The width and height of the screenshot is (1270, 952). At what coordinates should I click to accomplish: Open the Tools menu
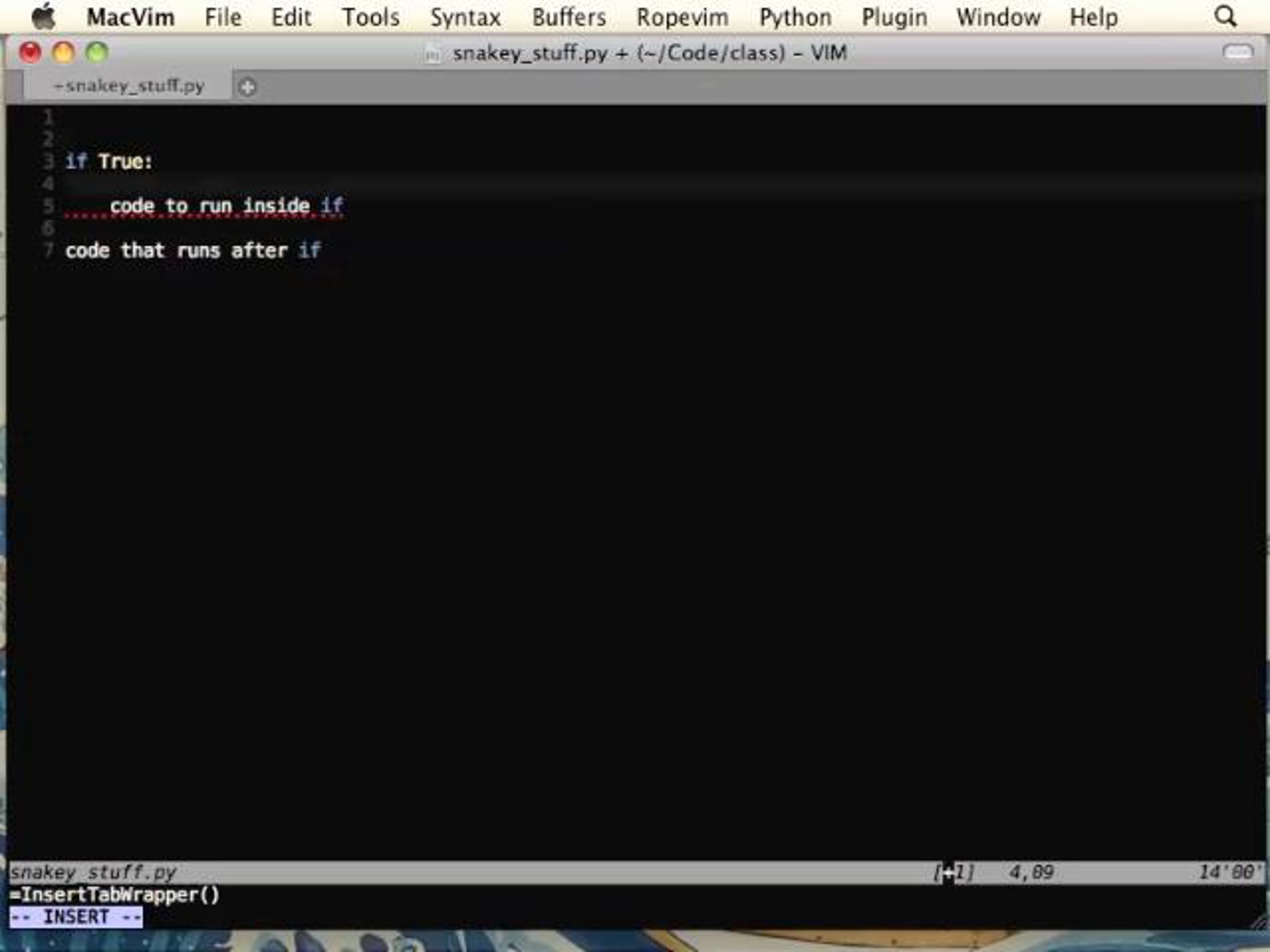pos(371,17)
